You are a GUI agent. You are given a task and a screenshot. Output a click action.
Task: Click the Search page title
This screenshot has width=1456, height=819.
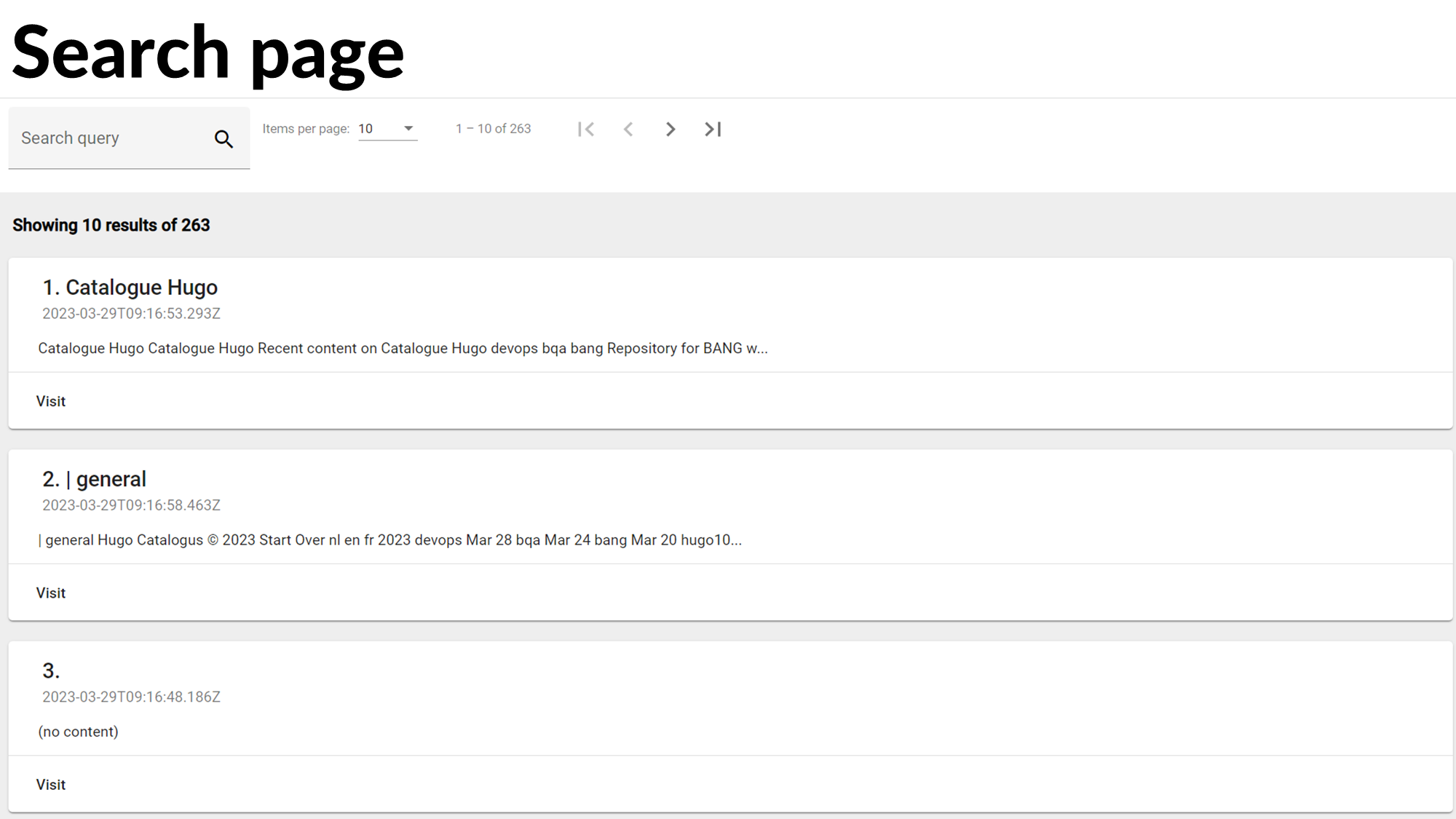[x=207, y=52]
